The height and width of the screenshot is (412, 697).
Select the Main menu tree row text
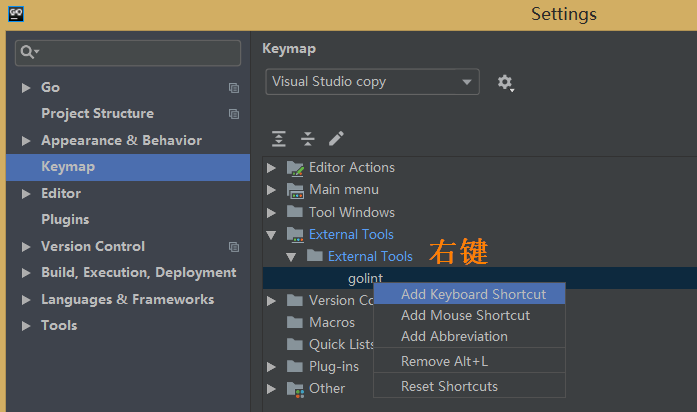tap(344, 190)
